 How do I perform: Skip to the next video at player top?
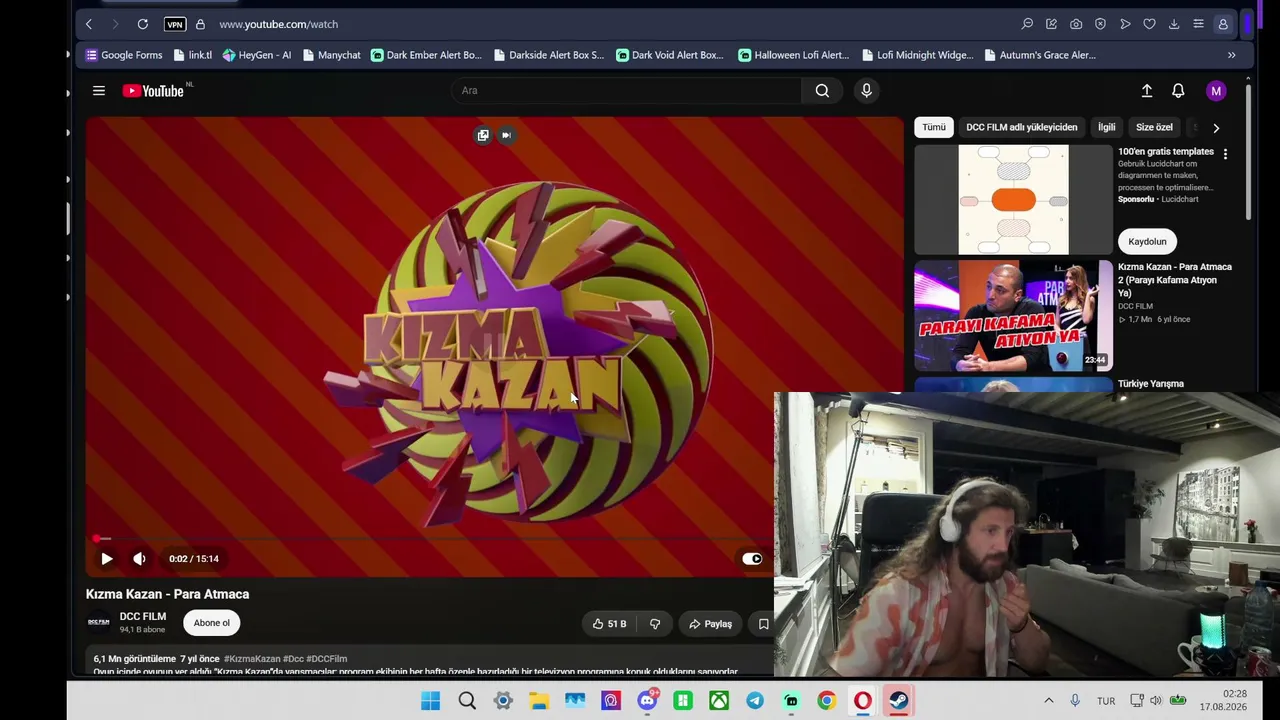click(506, 135)
